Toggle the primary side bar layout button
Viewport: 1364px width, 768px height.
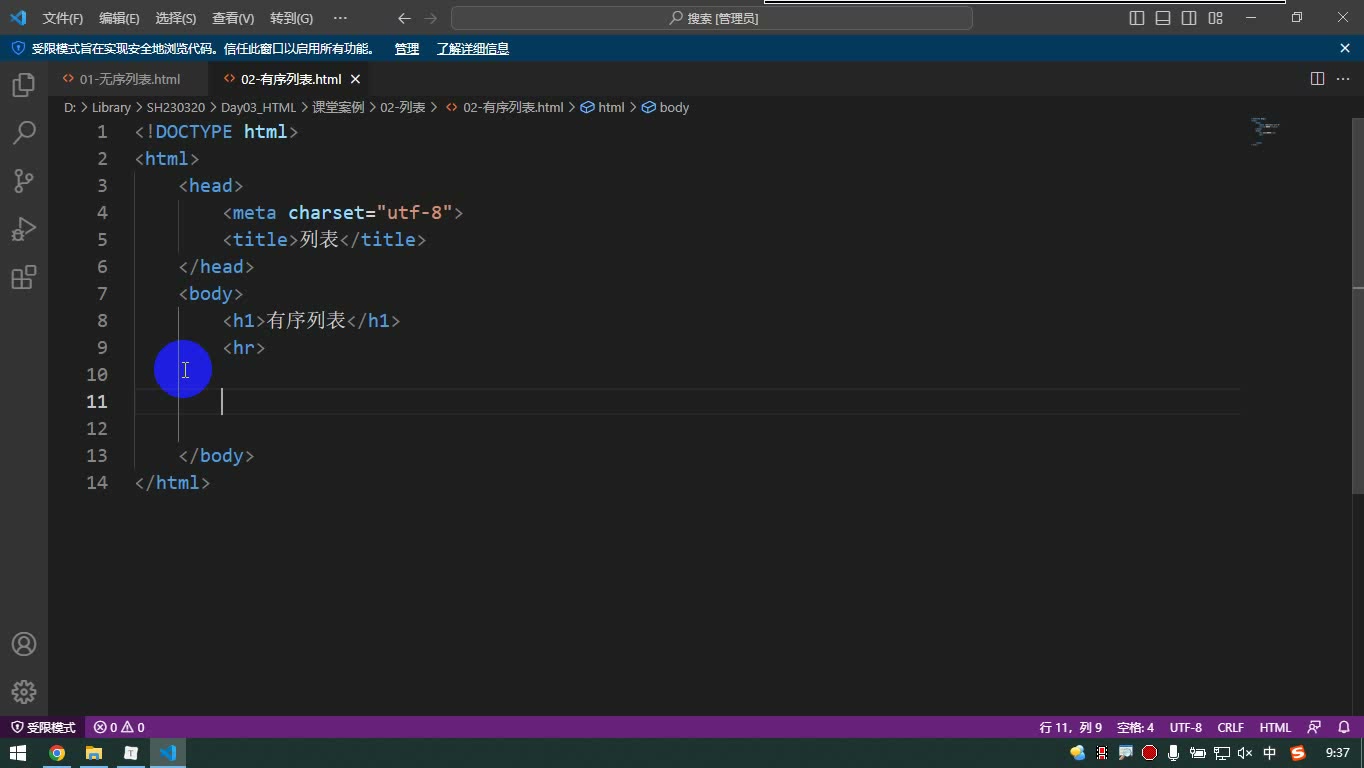click(1137, 18)
